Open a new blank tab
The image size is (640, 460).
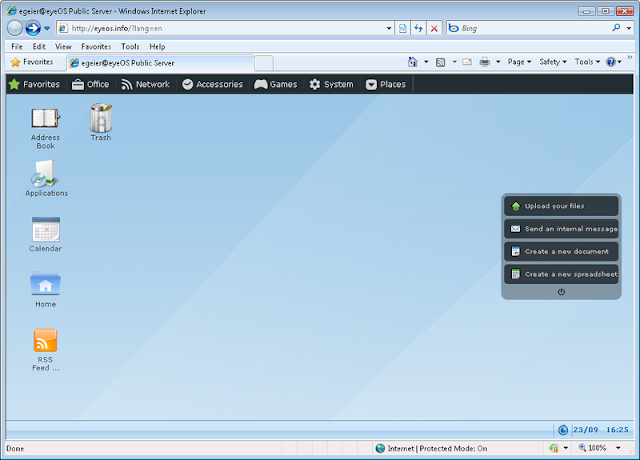click(x=264, y=63)
